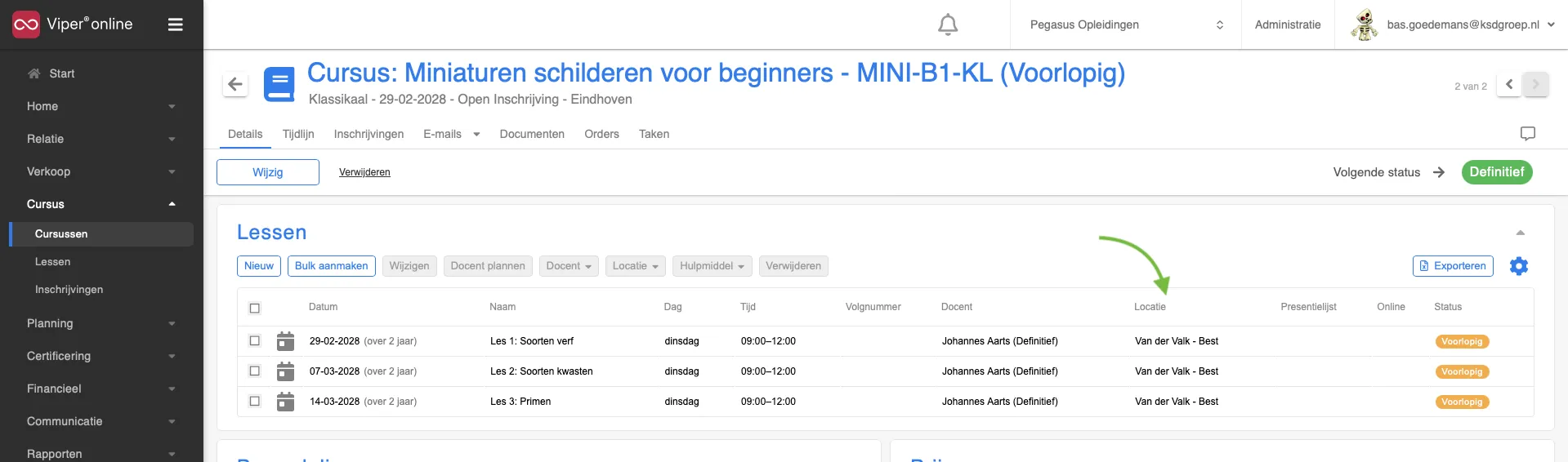
Task: Check the Les 2: Soorten kwasten row
Action: point(255,371)
